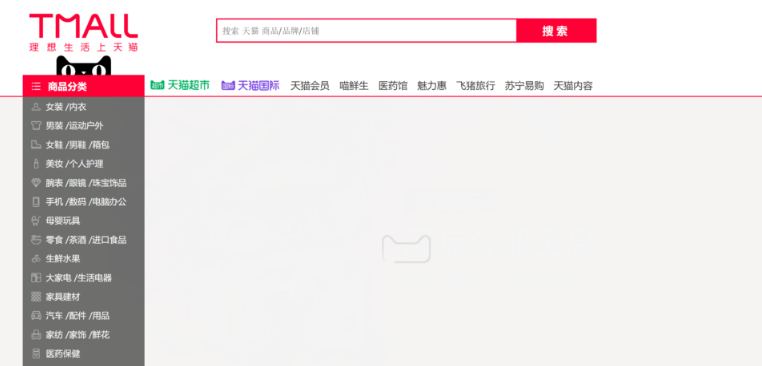Open the 鲜花 category link

tap(101, 335)
